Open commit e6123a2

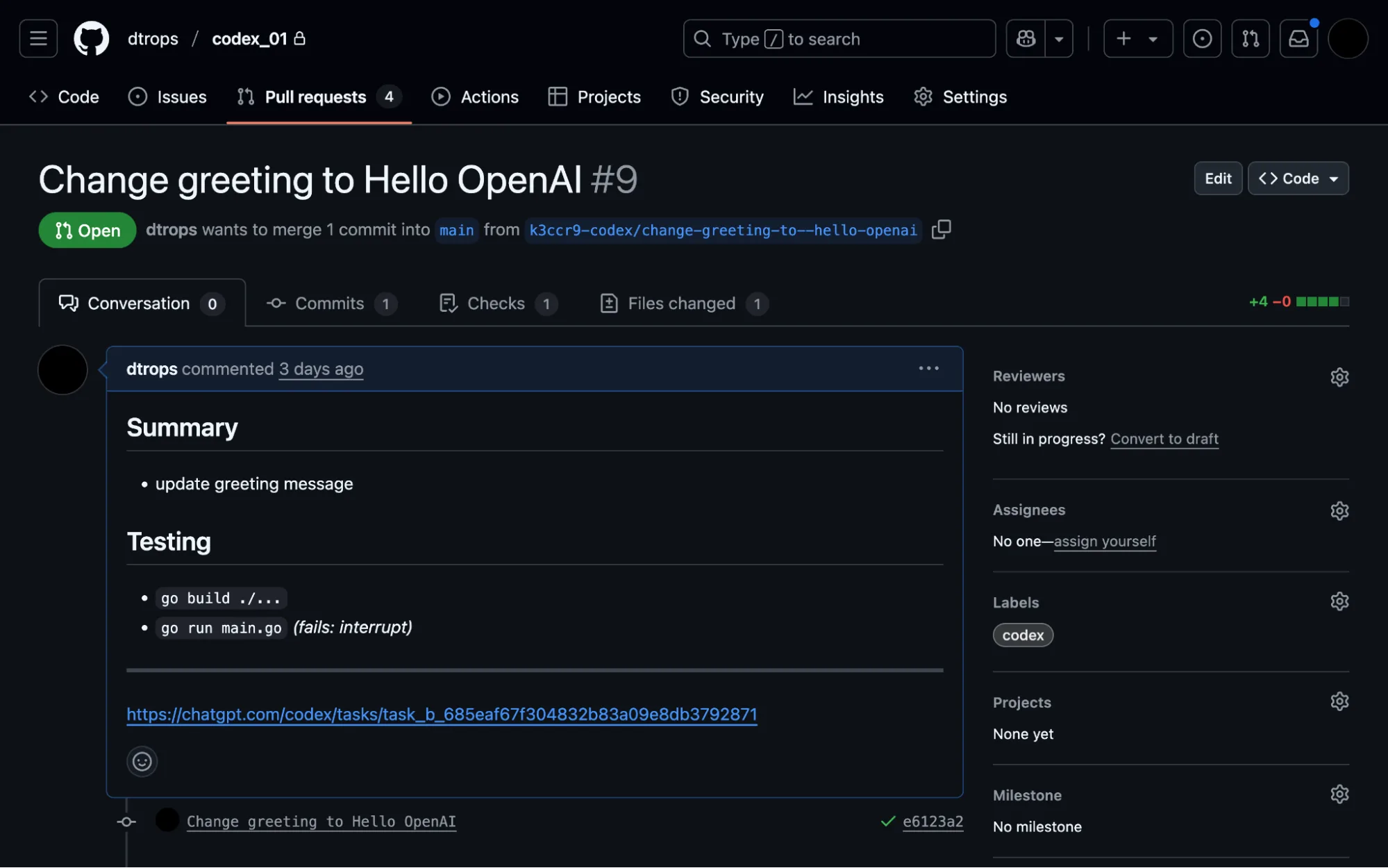[x=933, y=821]
